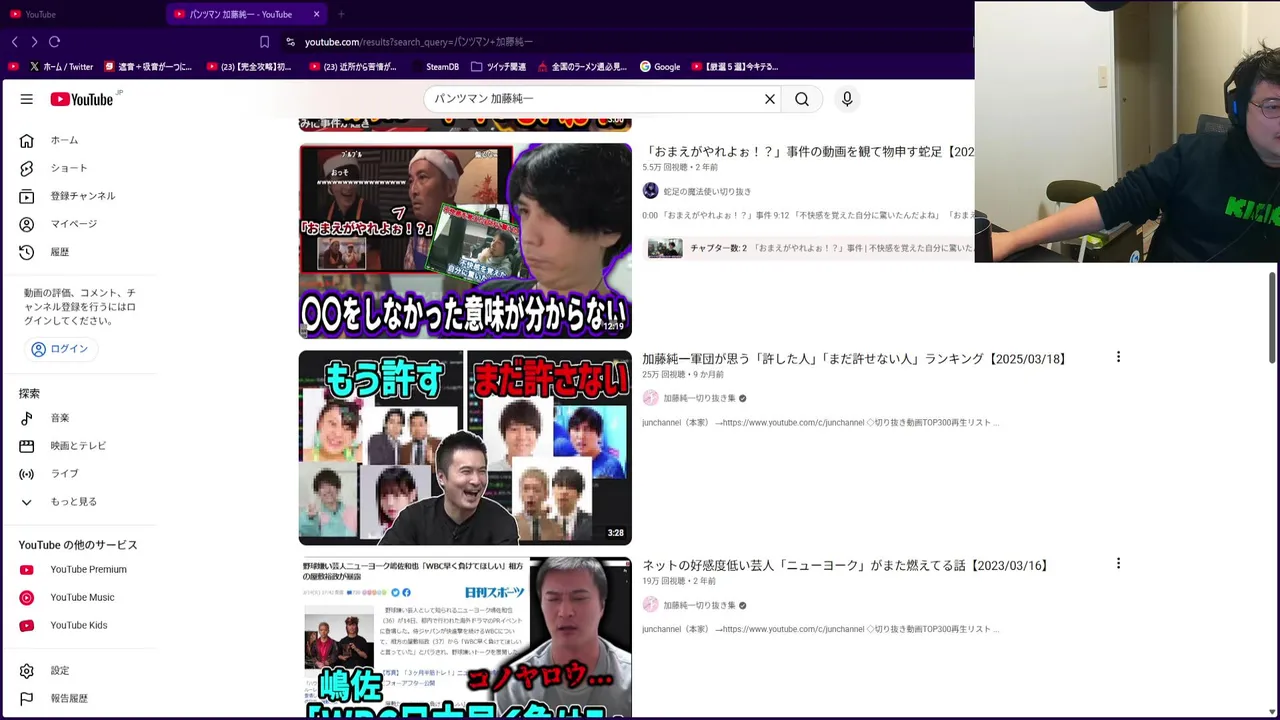This screenshot has width=1280, height=720.
Task: Open the Google bookmark
Action: [x=660, y=67]
